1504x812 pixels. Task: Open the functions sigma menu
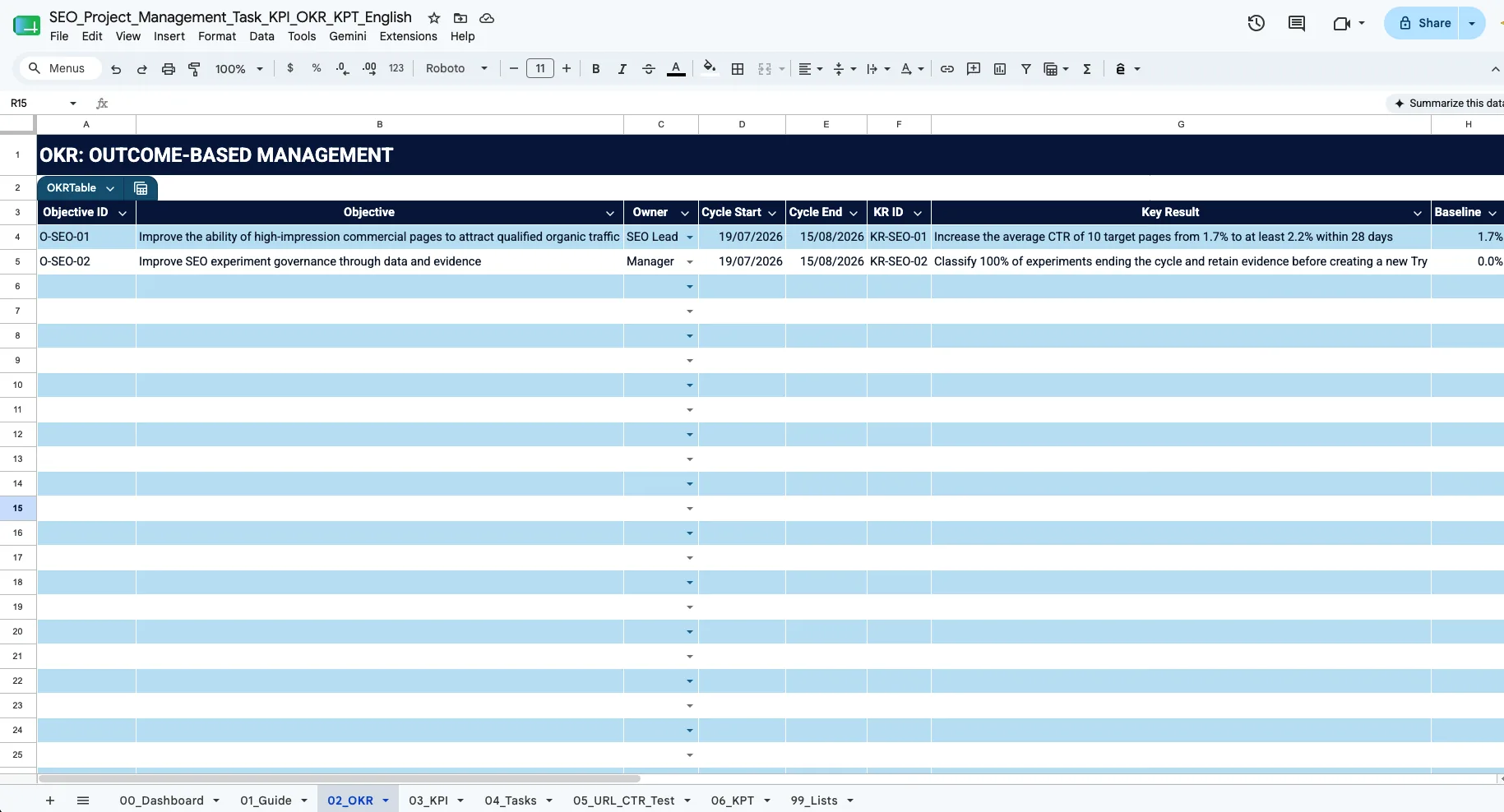click(x=1087, y=69)
